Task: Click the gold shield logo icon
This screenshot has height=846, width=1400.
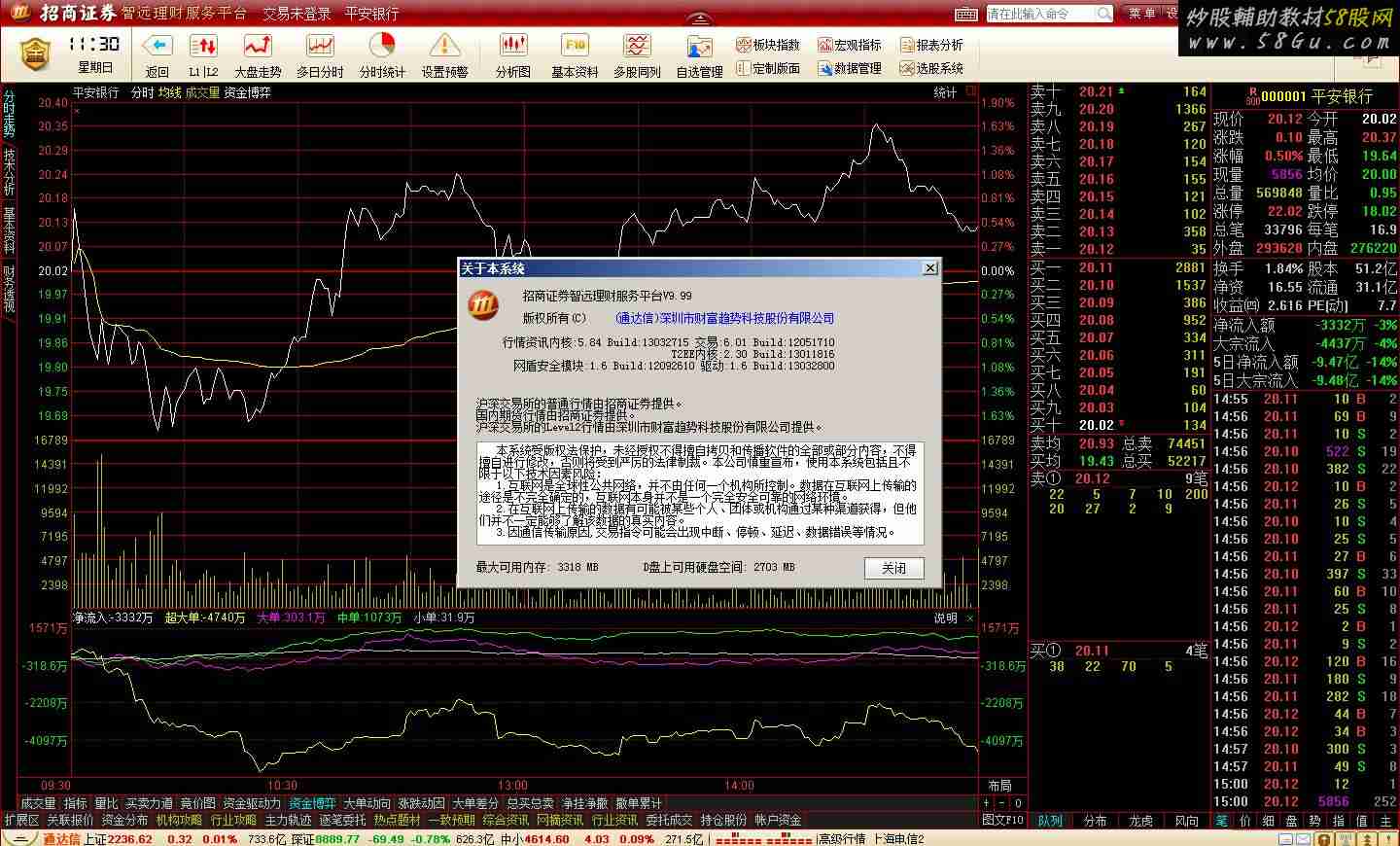Action: 36,53
